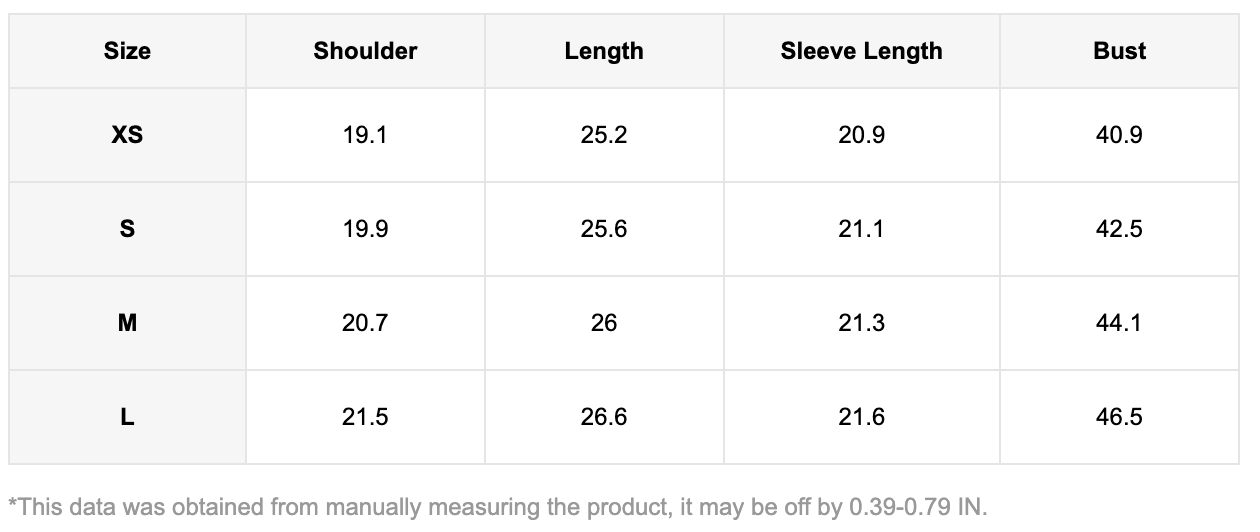This screenshot has height=532, width=1260.
Task: Select the L bust value 46.5
Action: (1119, 417)
